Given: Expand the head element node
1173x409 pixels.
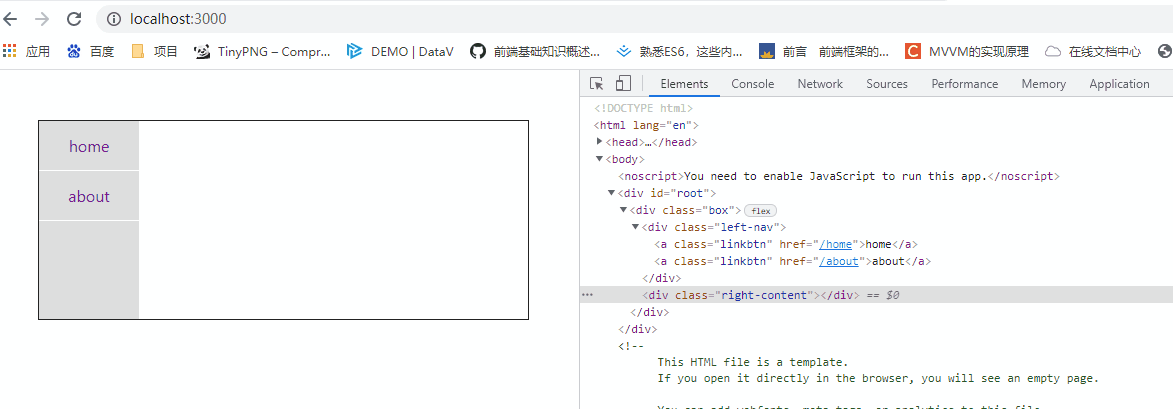Looking at the screenshot, I should (x=599, y=141).
